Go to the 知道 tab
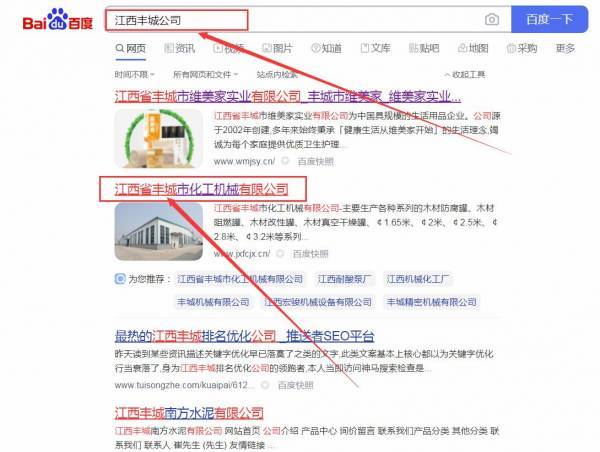This screenshot has width=600, height=452. coord(326,48)
